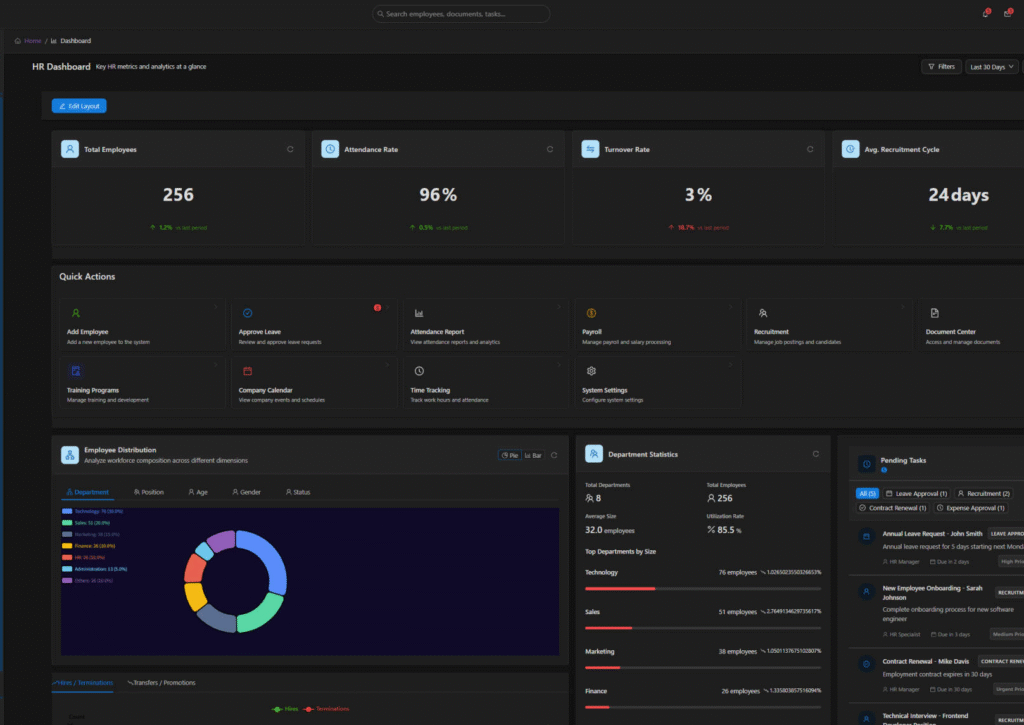Switch Employee Distribution chart to Pie view
The height and width of the screenshot is (725, 1024).
(509, 455)
